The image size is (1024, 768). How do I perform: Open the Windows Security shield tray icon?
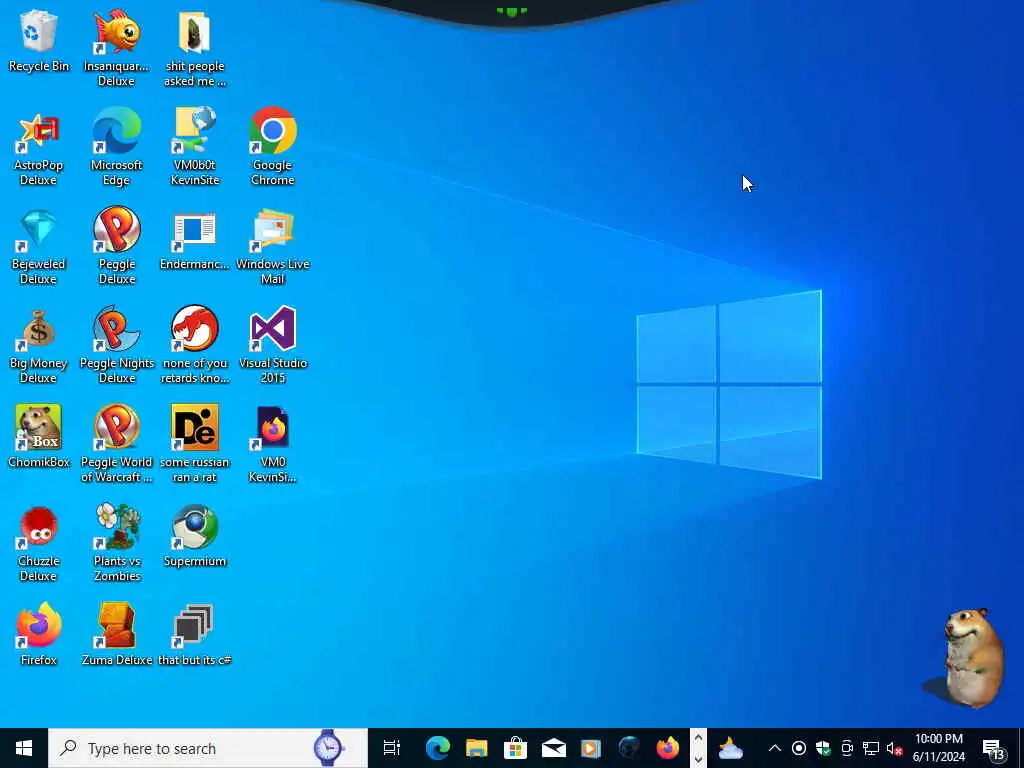[x=823, y=748]
